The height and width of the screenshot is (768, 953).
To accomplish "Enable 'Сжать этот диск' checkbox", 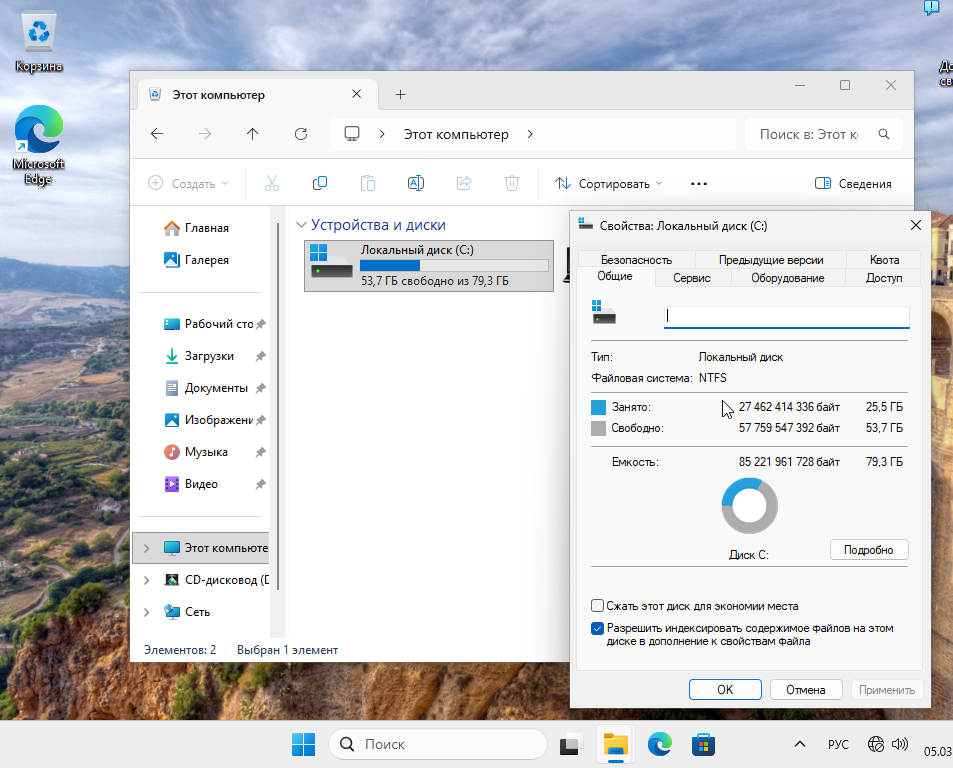I will point(598,606).
